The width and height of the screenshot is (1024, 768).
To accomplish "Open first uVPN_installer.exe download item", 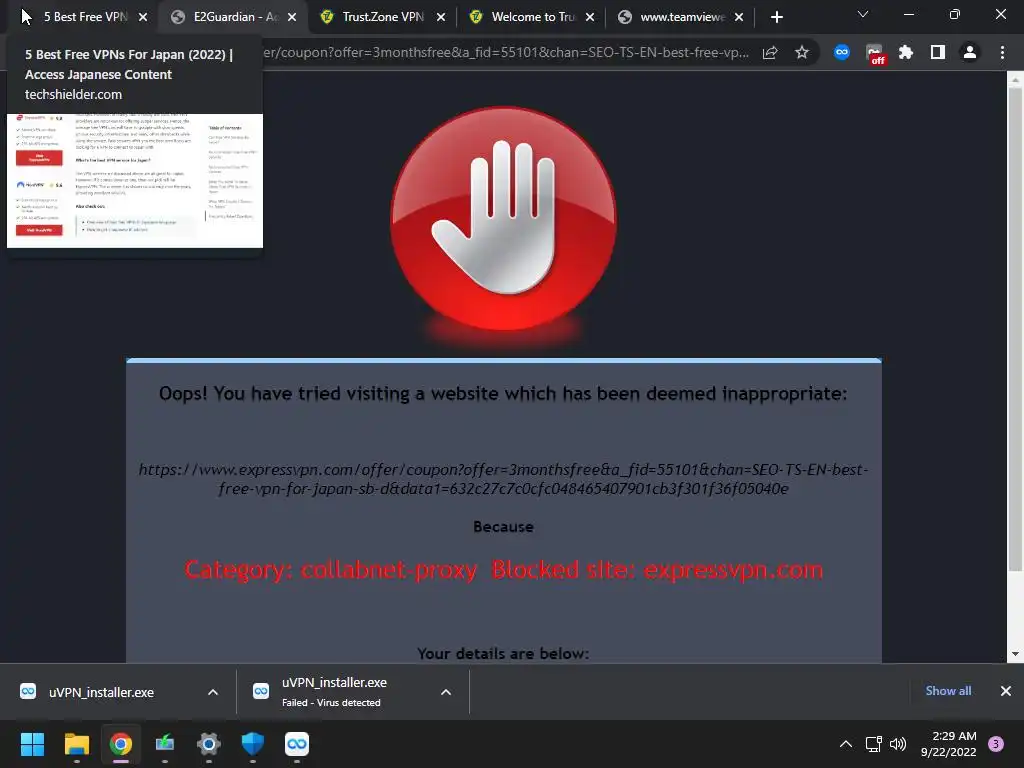I will pyautogui.click(x=102, y=692).
